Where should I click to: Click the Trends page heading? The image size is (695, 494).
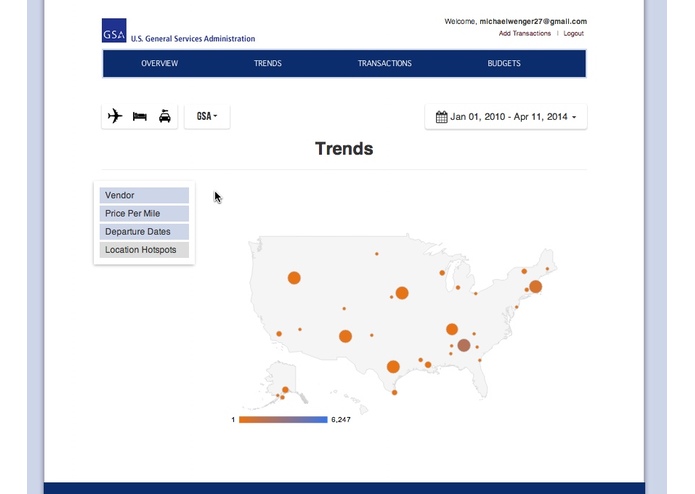click(344, 149)
